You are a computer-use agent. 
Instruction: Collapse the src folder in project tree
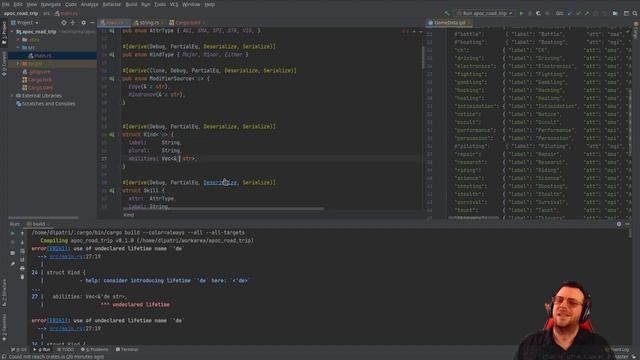click(18, 47)
